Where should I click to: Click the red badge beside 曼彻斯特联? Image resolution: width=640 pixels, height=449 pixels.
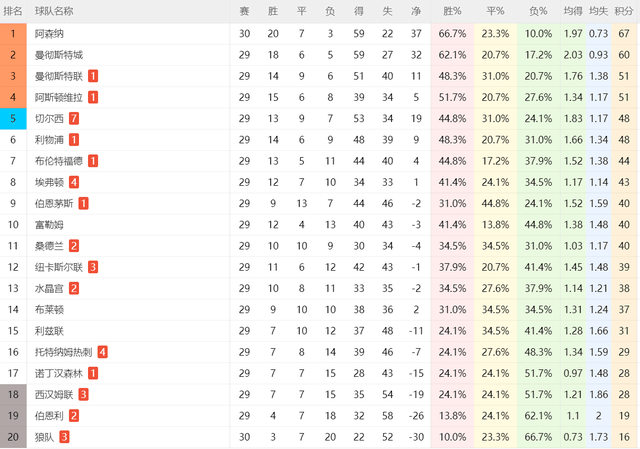93,76
